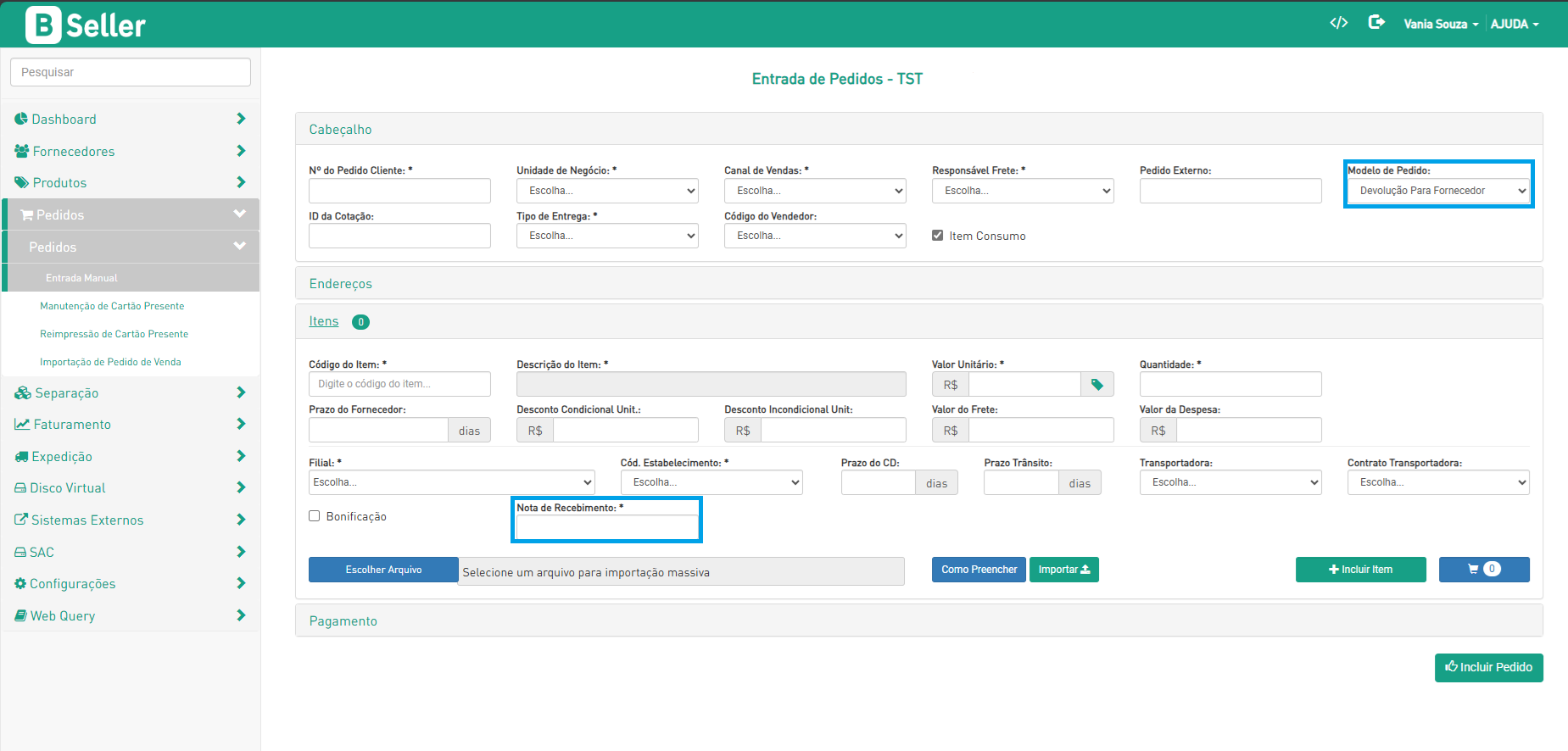Click the Configurações gear icon
The height and width of the screenshot is (751, 1568).
[x=20, y=584]
